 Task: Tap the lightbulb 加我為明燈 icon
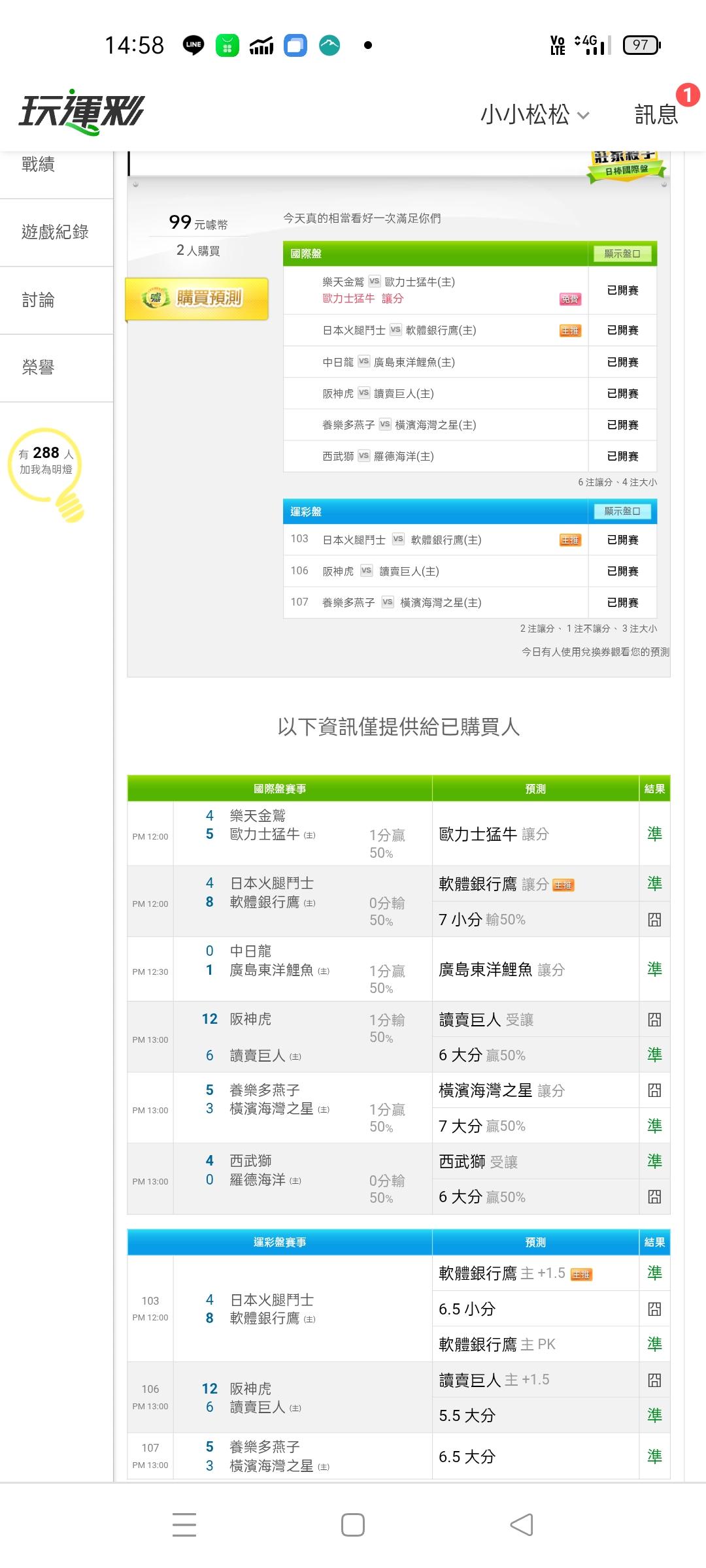[47, 474]
